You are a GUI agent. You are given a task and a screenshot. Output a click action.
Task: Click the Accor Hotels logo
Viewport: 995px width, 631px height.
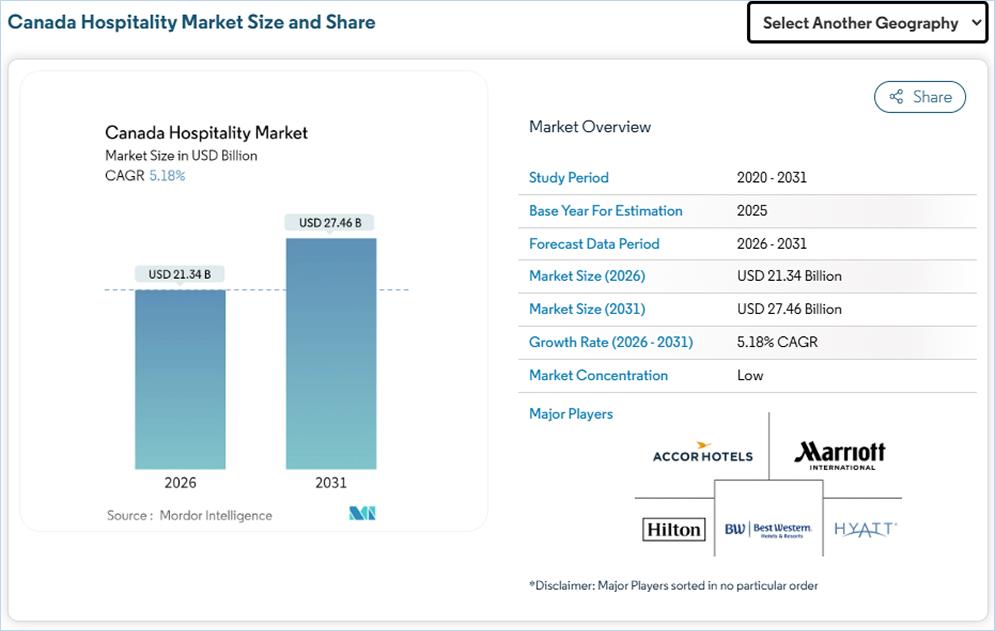click(702, 454)
